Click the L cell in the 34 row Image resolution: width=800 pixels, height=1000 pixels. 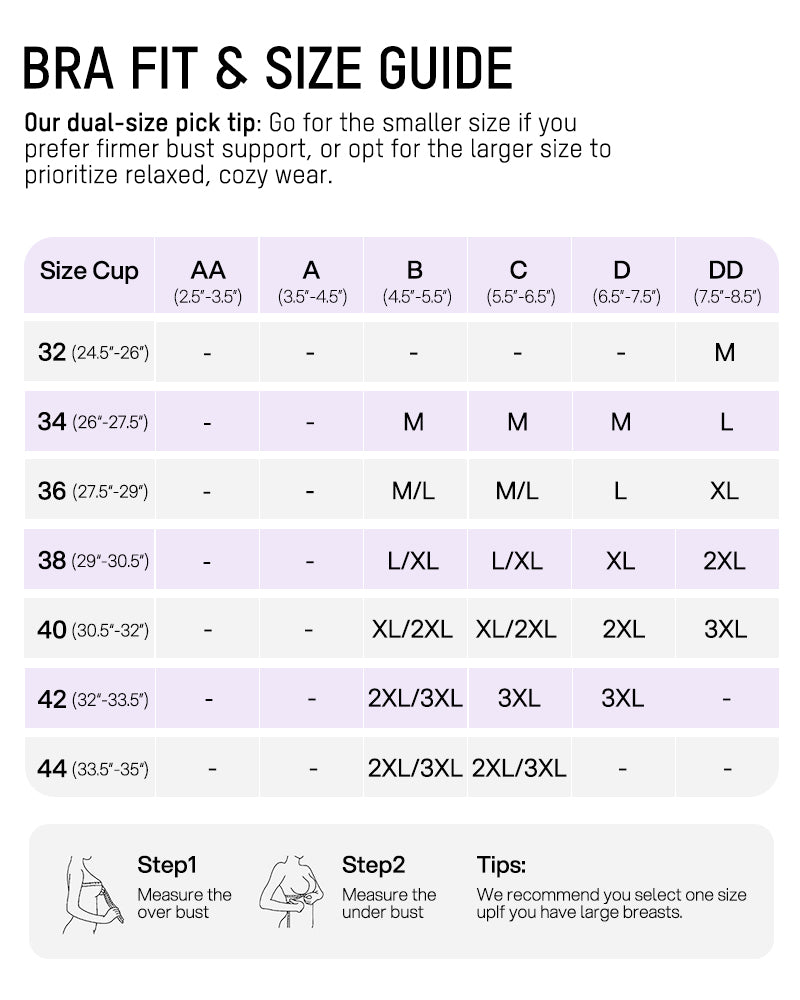point(727,422)
